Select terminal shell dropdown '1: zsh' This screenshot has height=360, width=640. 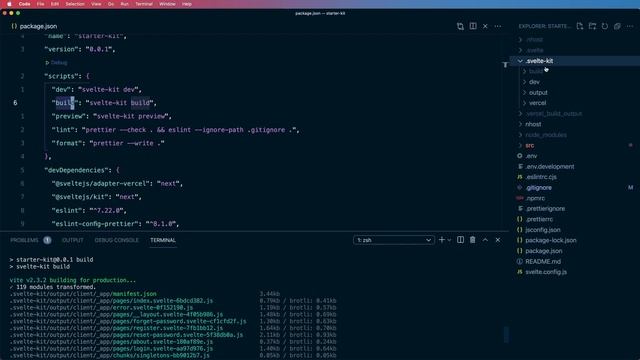pyautogui.click(x=393, y=240)
